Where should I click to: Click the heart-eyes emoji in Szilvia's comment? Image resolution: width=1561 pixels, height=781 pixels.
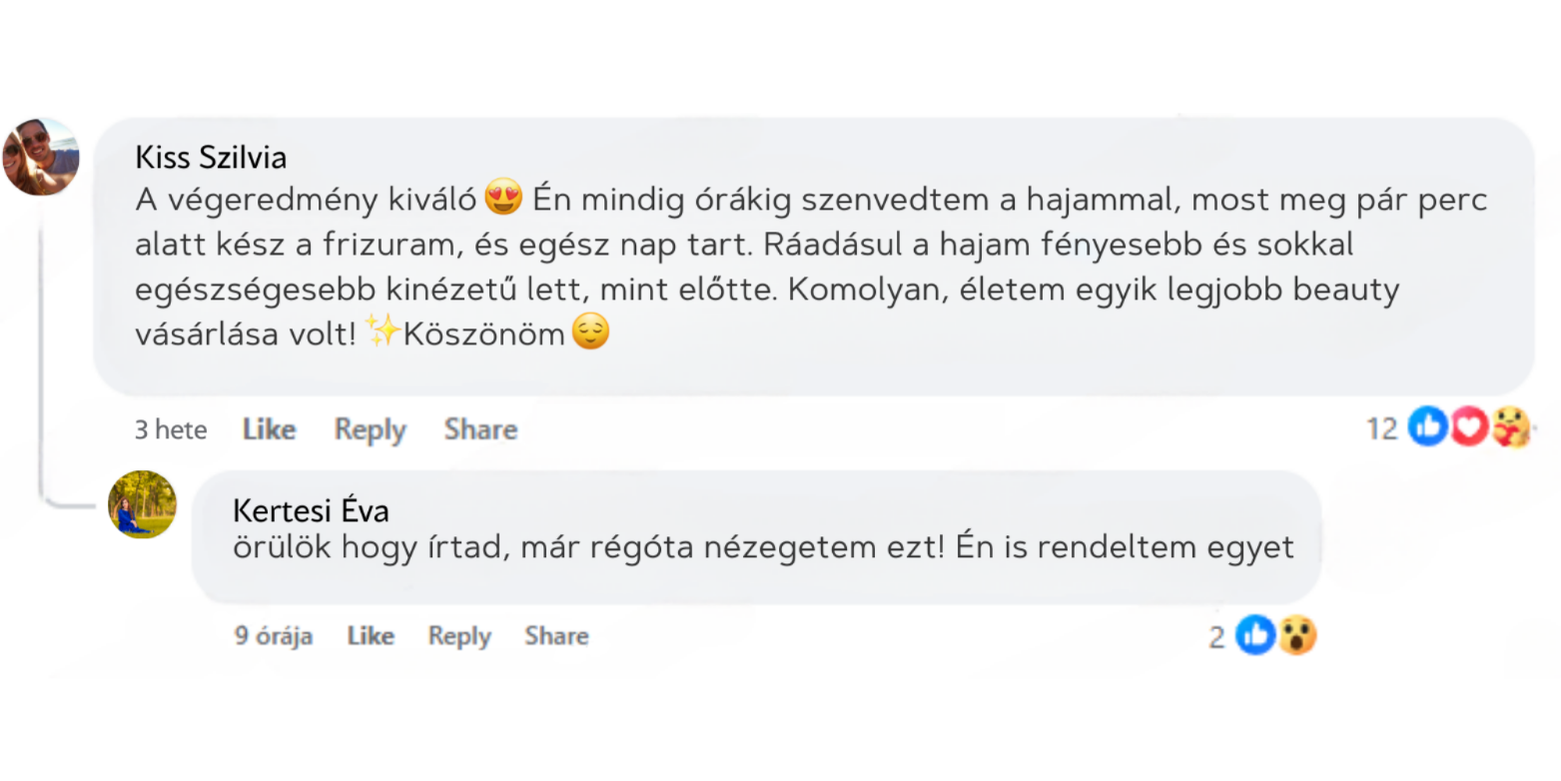pyautogui.click(x=503, y=200)
